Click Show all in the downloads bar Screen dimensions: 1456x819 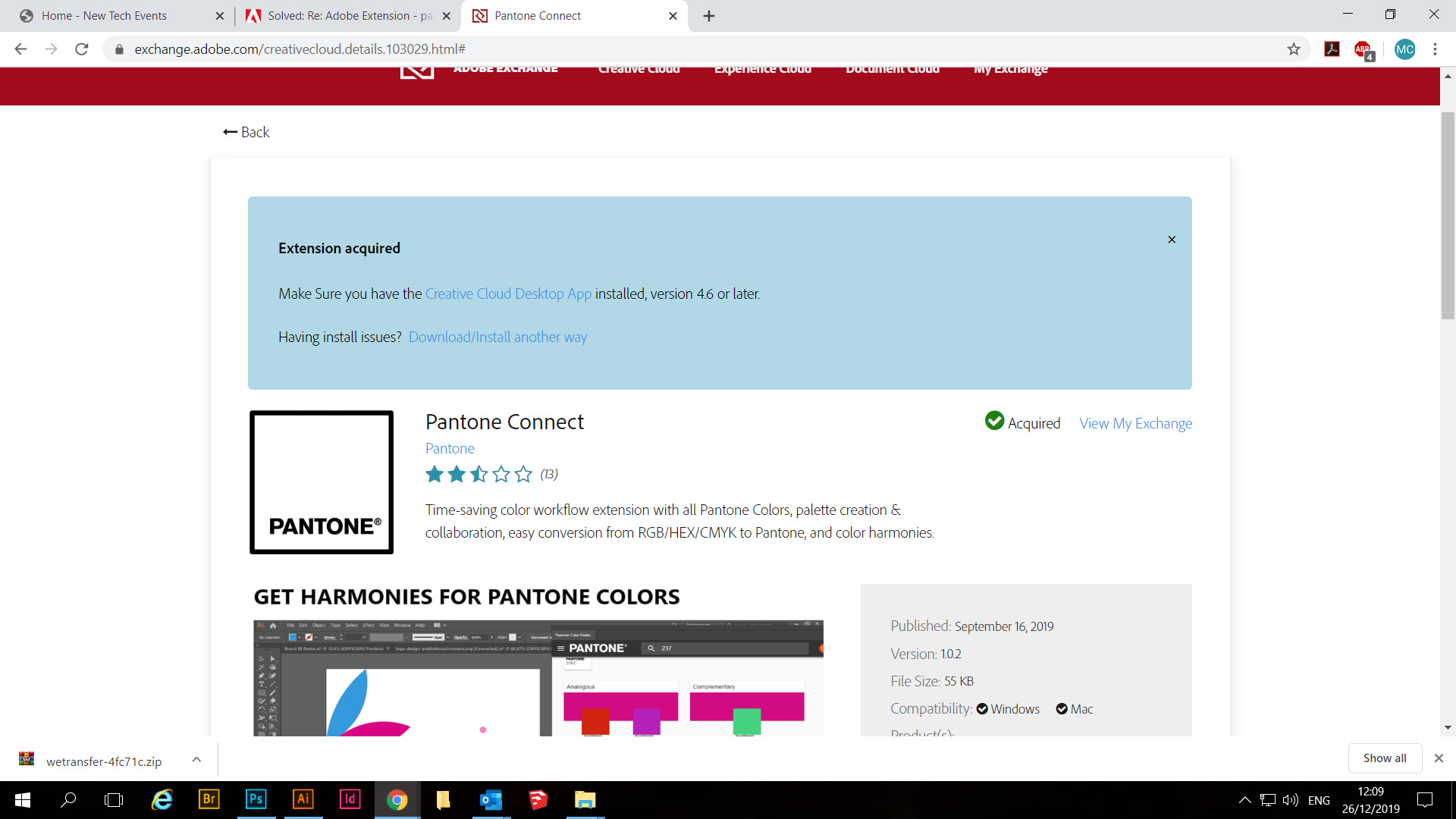pyautogui.click(x=1384, y=758)
